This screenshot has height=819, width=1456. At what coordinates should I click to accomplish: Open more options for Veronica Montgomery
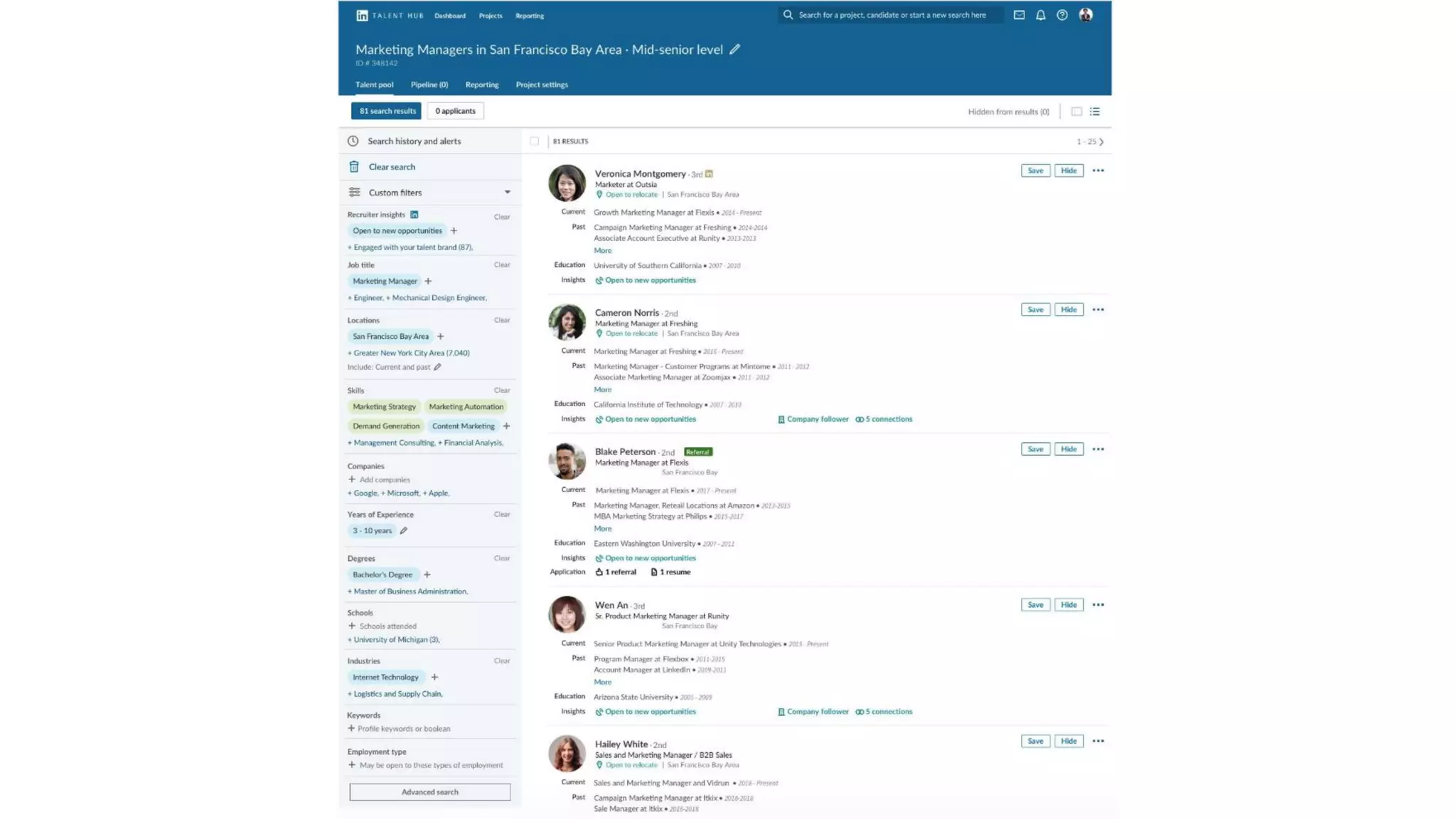[x=1098, y=171]
